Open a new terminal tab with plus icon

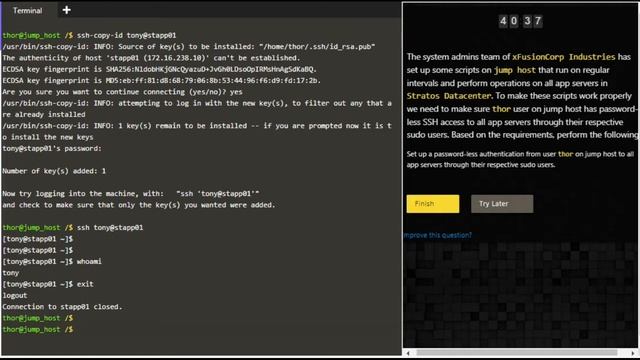67,10
